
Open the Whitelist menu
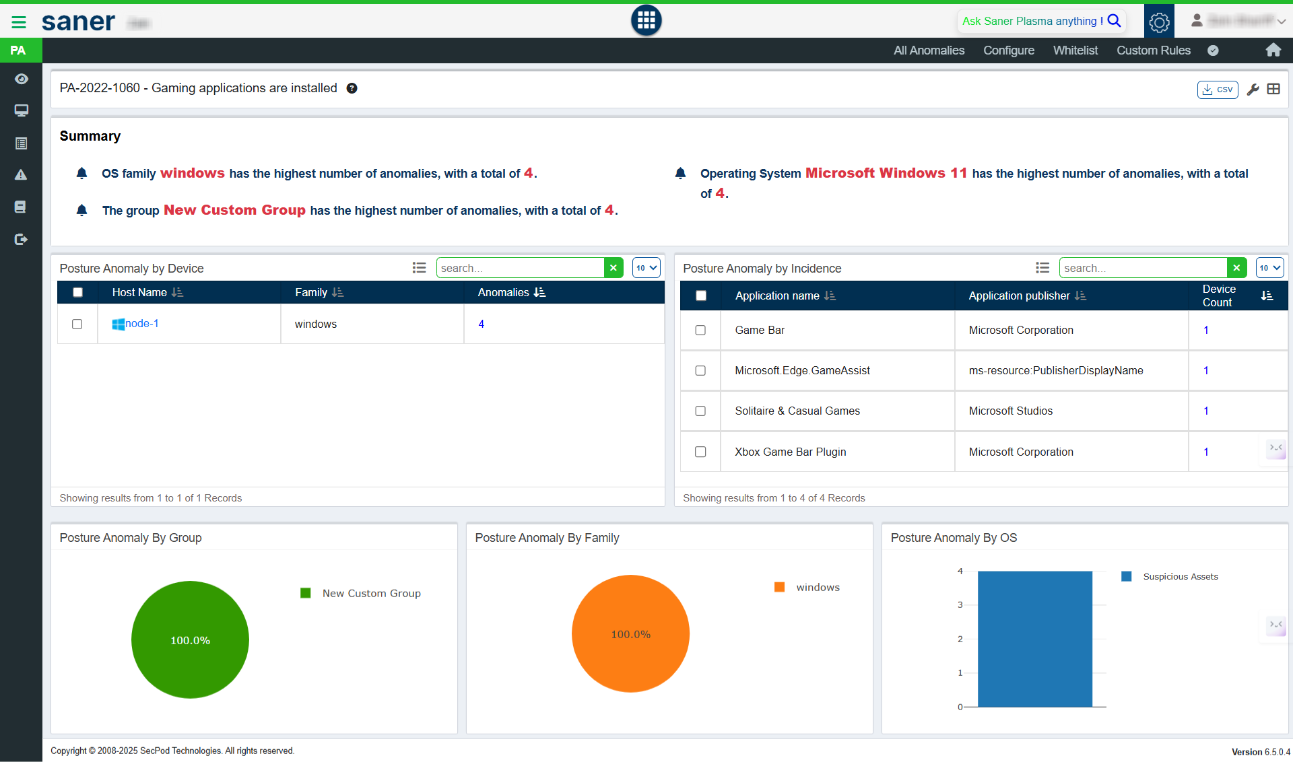[x=1076, y=50]
